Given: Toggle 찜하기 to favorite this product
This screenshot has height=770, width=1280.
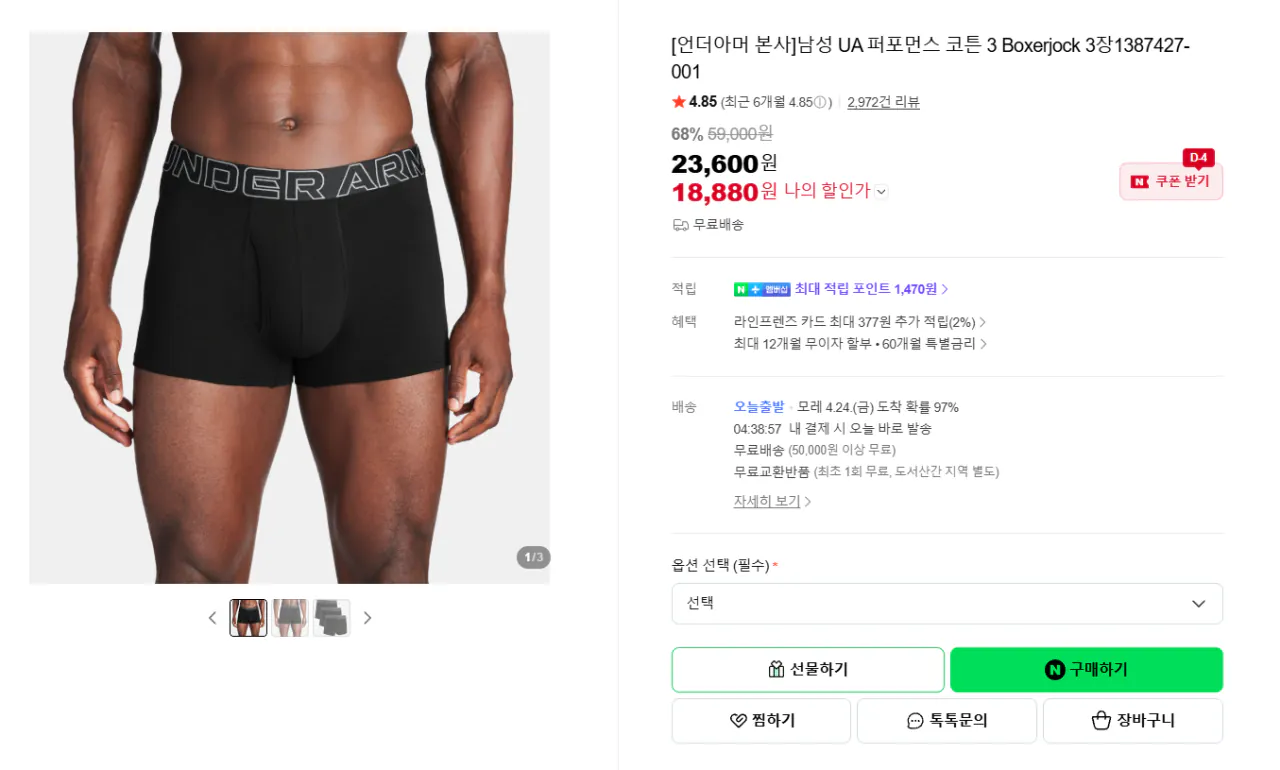Looking at the screenshot, I should [761, 720].
